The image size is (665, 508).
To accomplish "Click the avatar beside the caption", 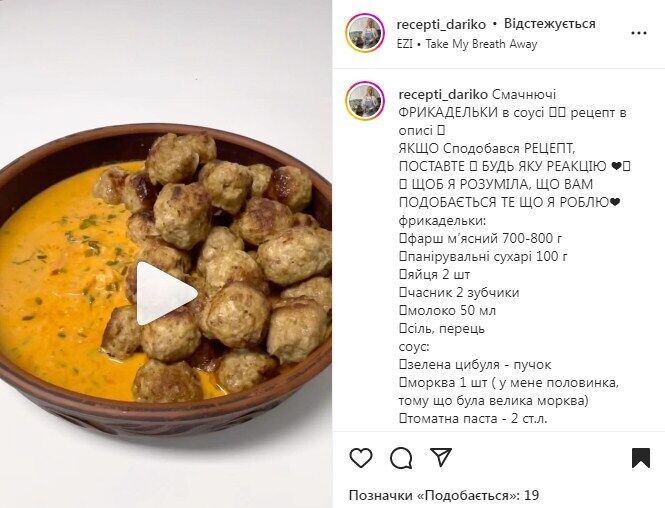I will pyautogui.click(x=365, y=101).
